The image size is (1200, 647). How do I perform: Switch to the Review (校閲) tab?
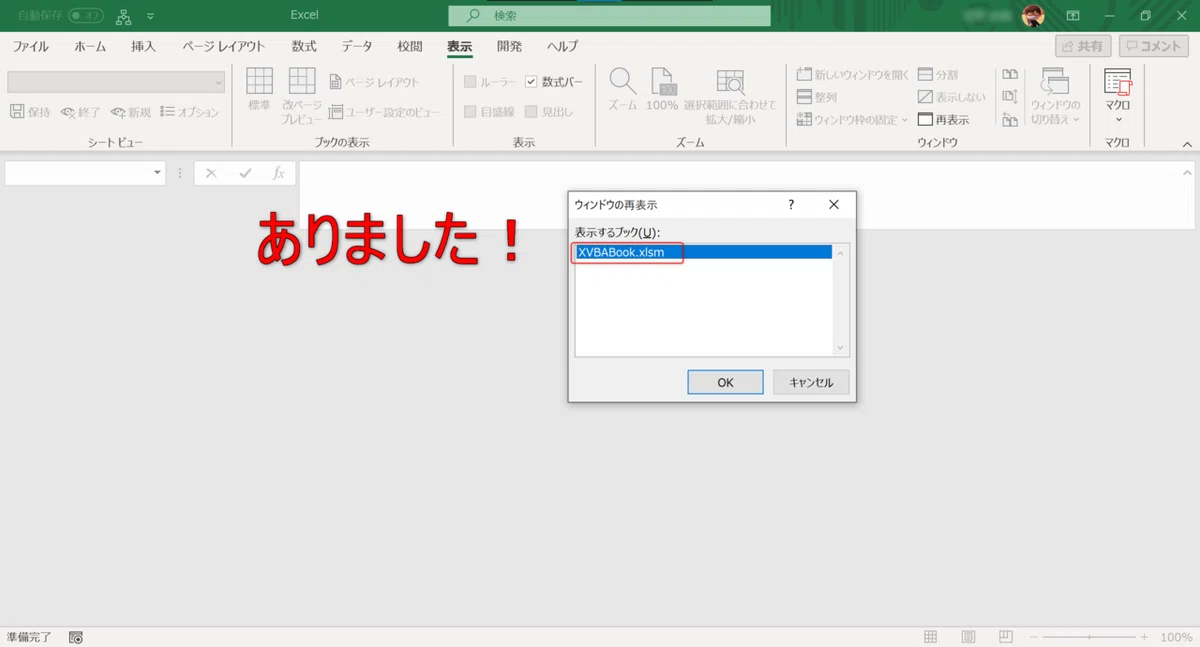[409, 47]
